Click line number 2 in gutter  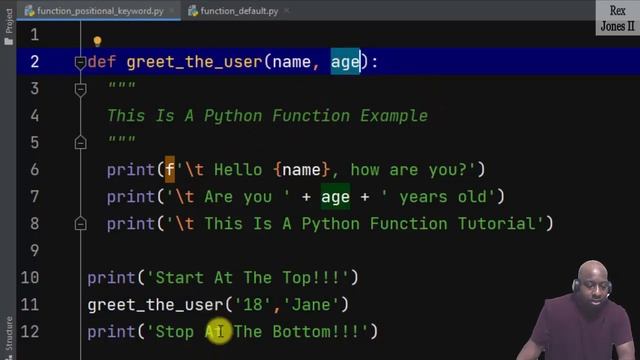coord(35,62)
